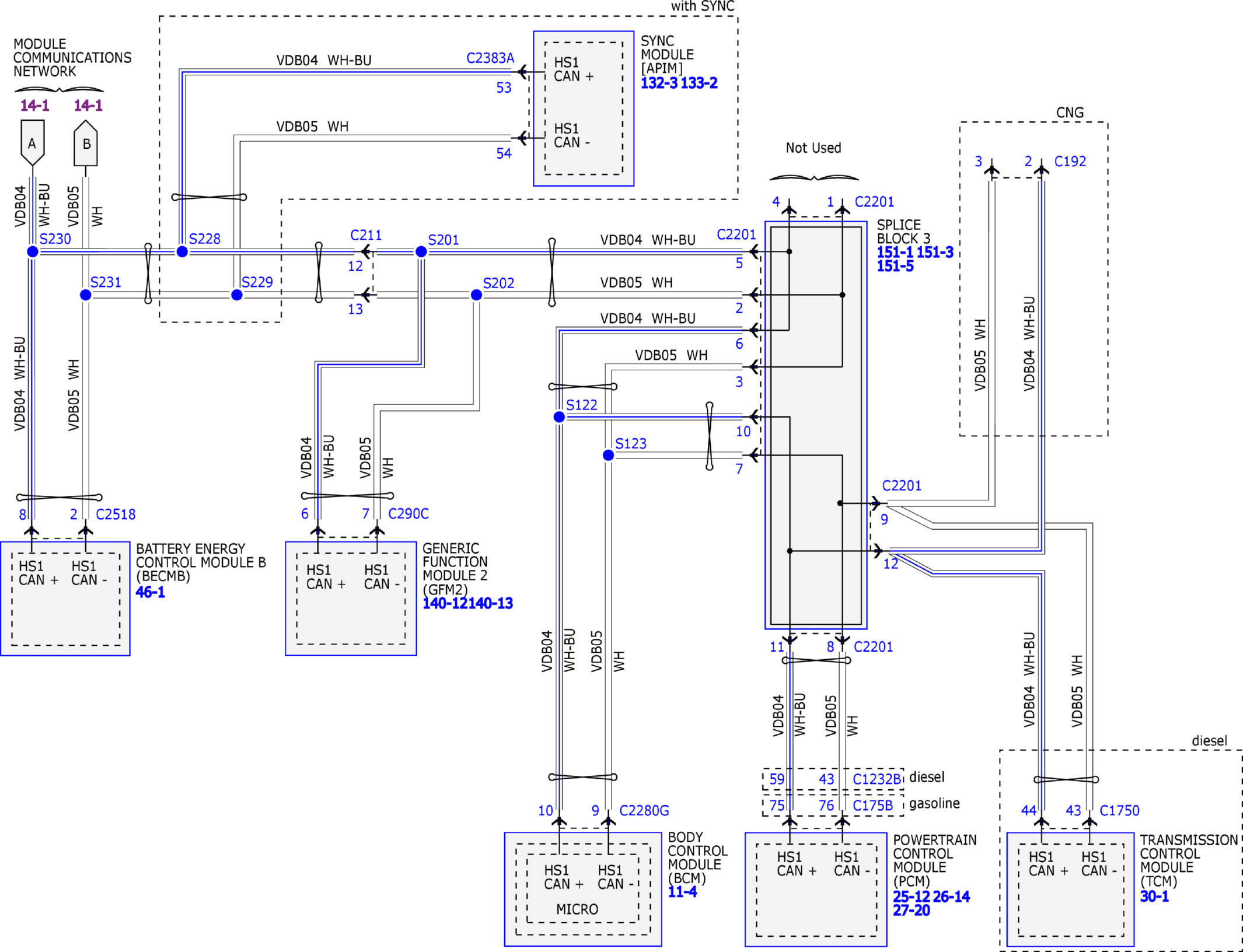Click the S202 splice node
The width and height of the screenshot is (1243, 952).
[476, 295]
